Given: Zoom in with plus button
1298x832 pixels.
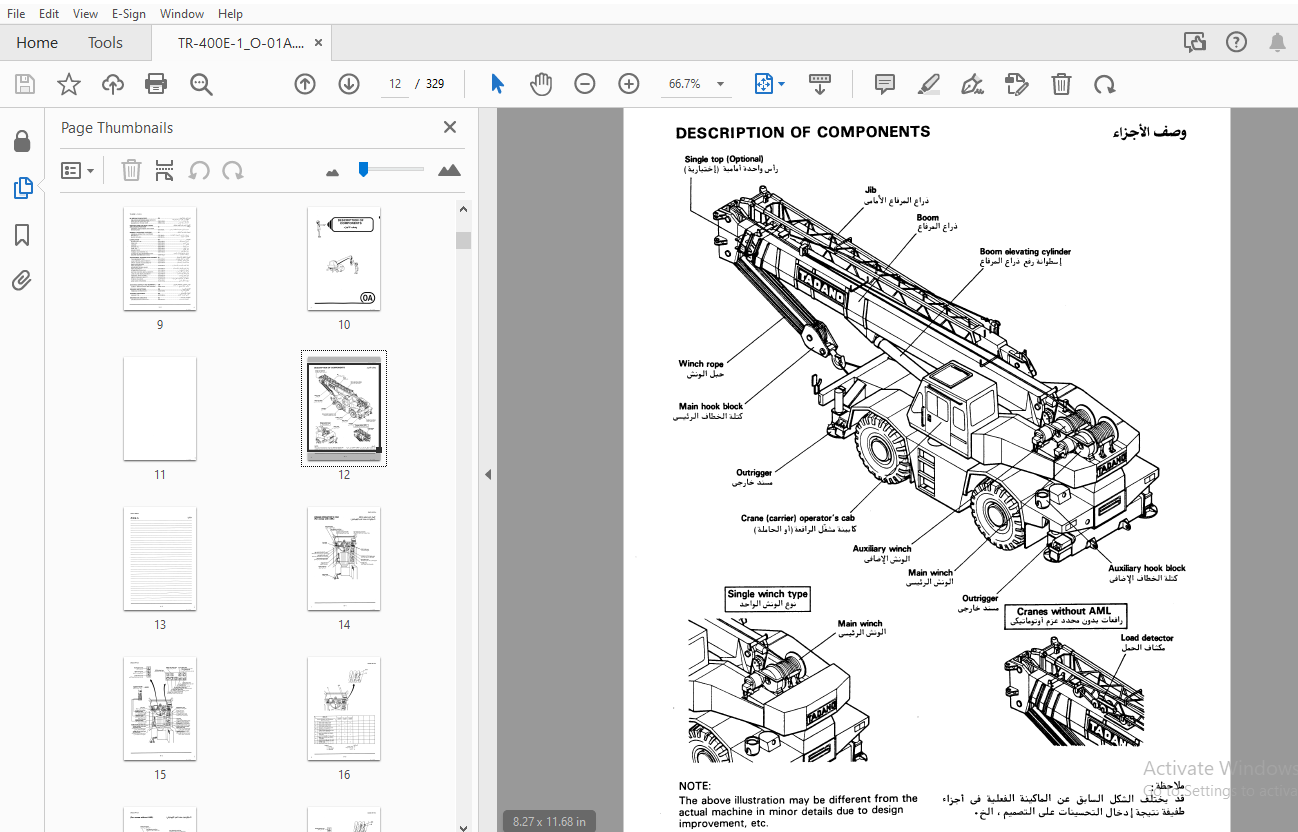Looking at the screenshot, I should point(629,84).
